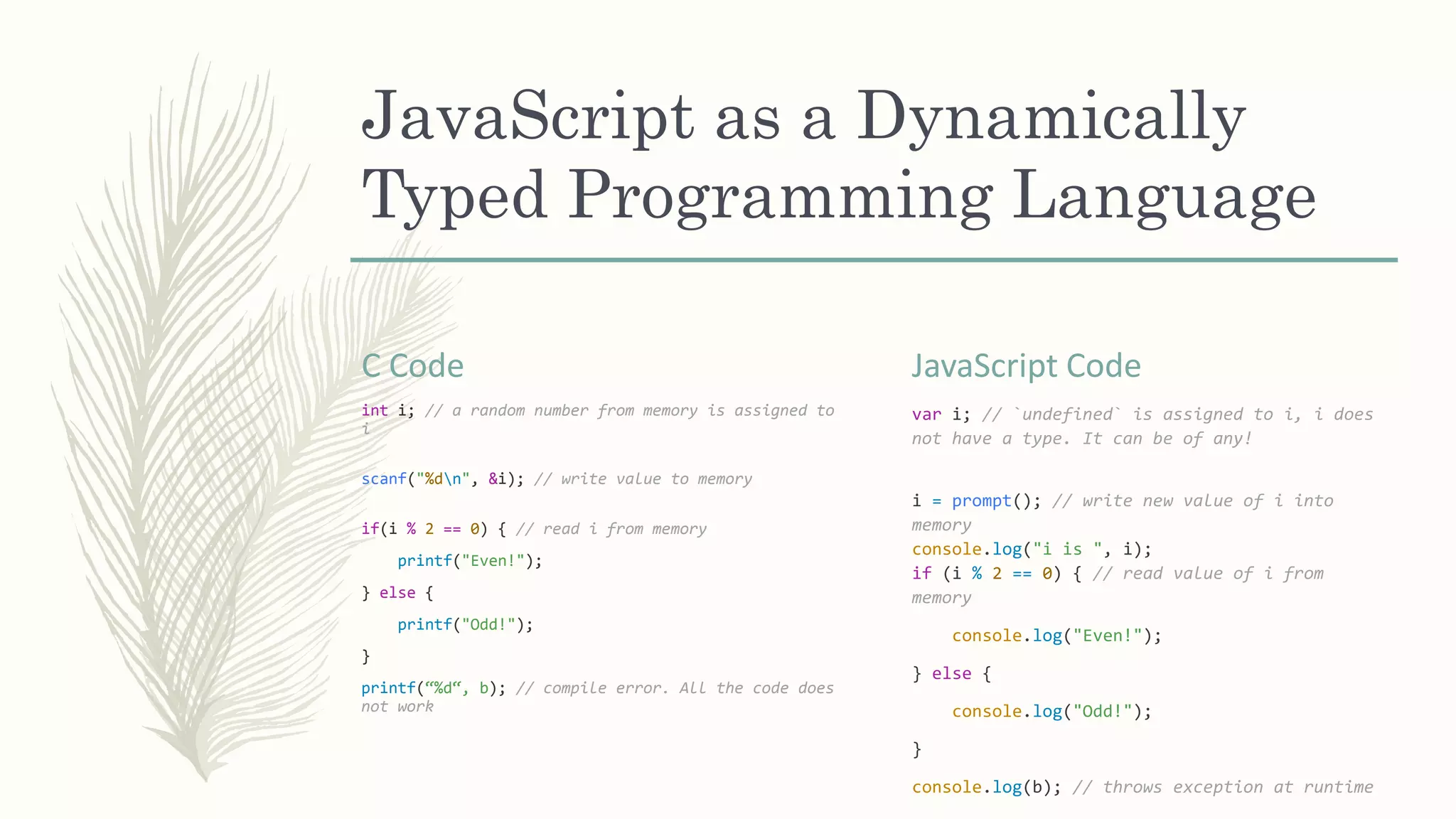This screenshot has width=1456, height=819.
Task: Click the printf(“%d“, b); statement
Action: click(433, 688)
